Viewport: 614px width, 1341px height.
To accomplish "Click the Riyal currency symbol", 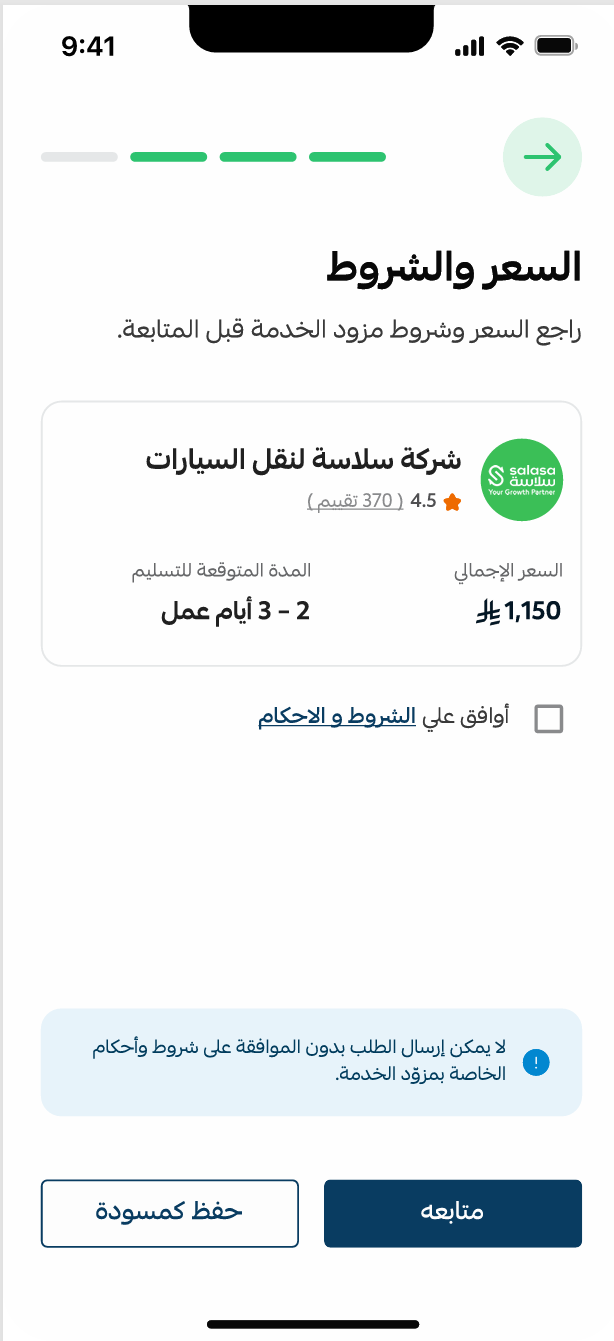I will [487, 612].
